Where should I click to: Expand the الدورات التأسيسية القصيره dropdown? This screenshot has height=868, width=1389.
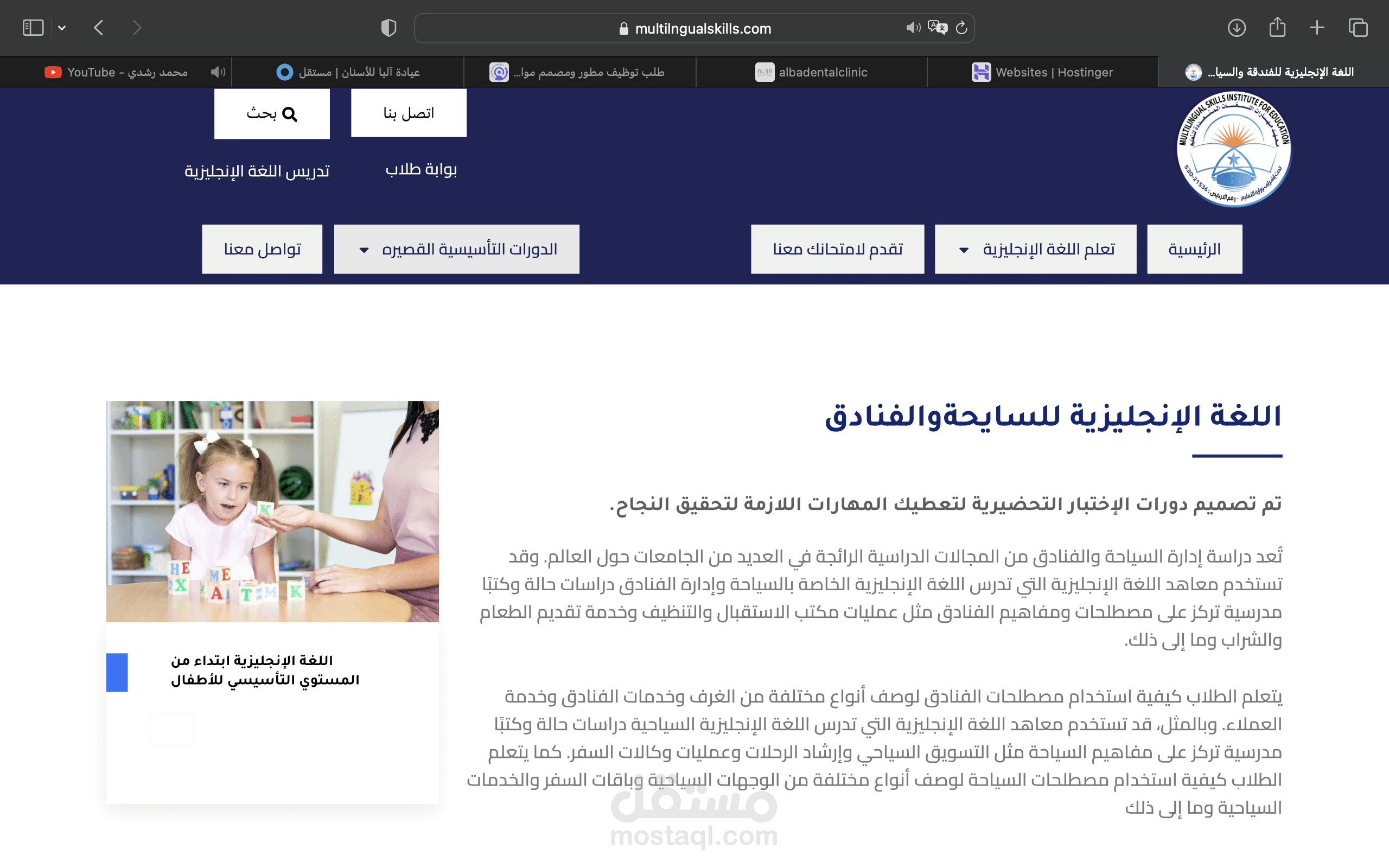[457, 249]
